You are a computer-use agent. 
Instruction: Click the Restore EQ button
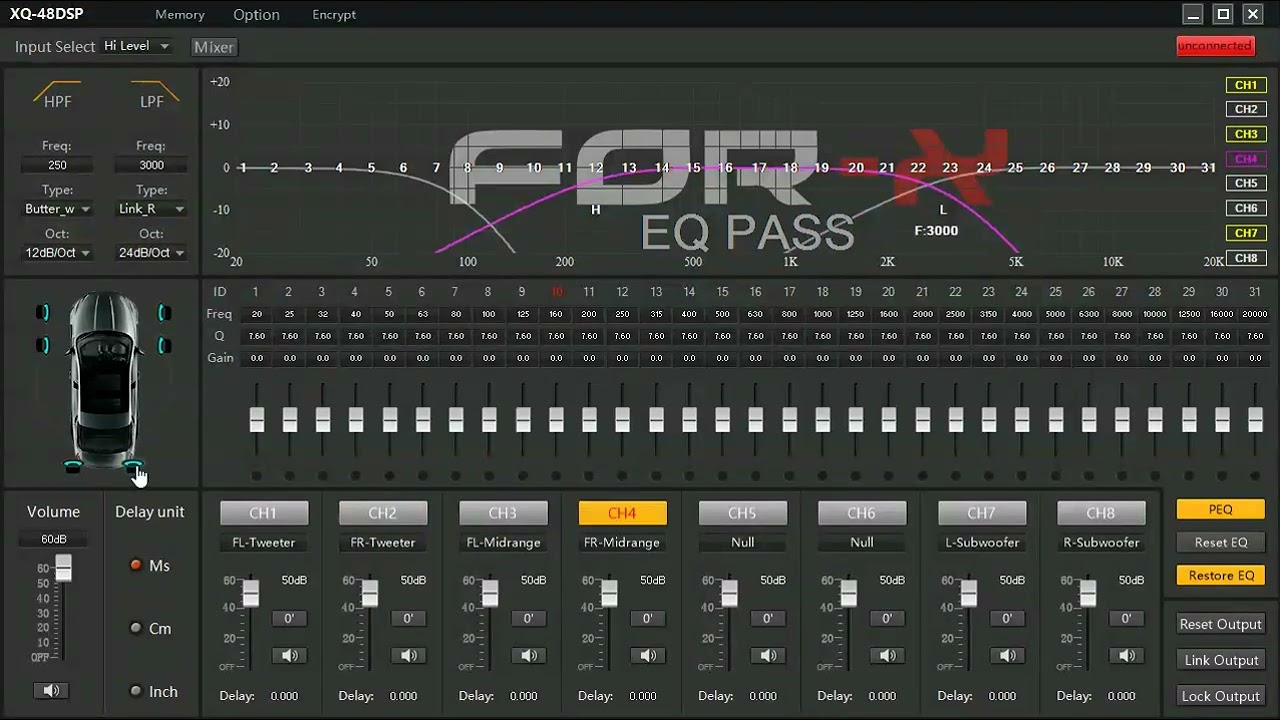click(x=1220, y=575)
